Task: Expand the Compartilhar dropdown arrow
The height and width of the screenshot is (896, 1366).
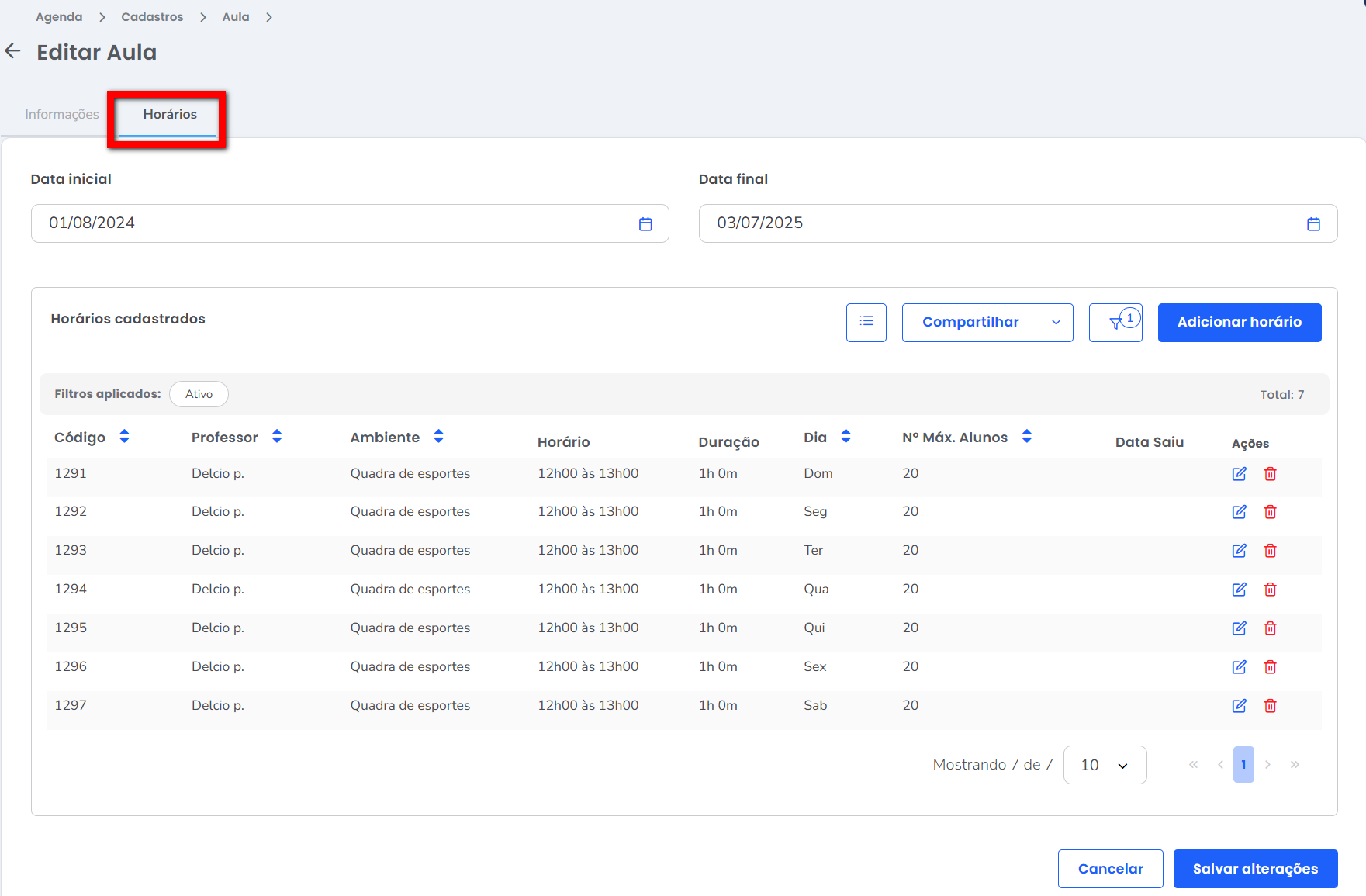Action: click(1056, 322)
